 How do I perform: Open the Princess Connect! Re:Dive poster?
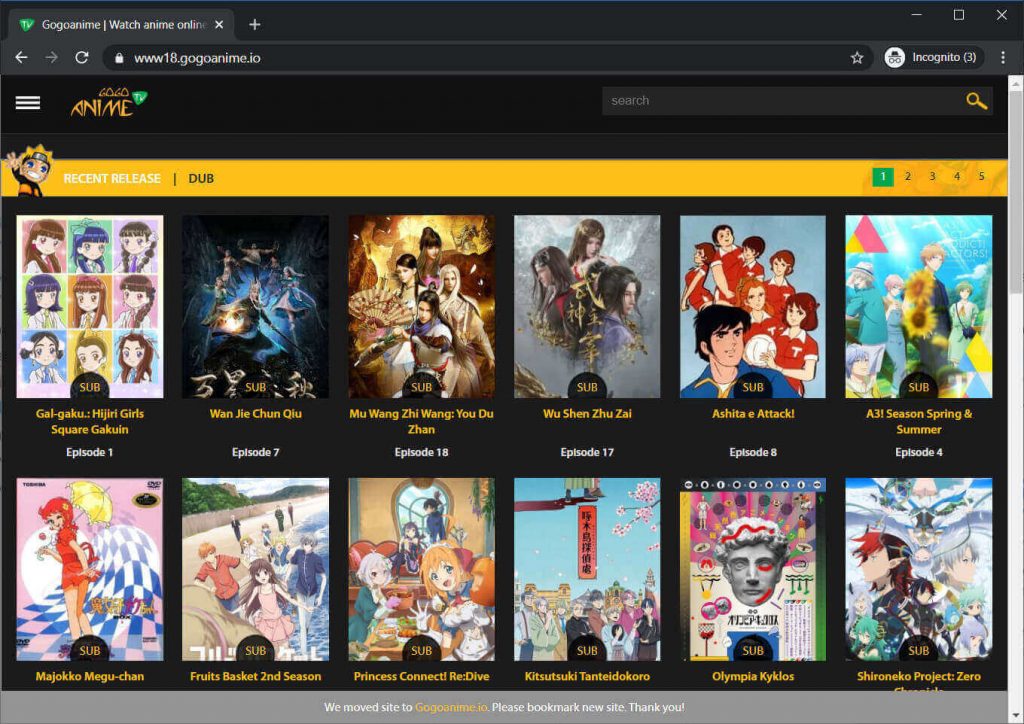421,569
